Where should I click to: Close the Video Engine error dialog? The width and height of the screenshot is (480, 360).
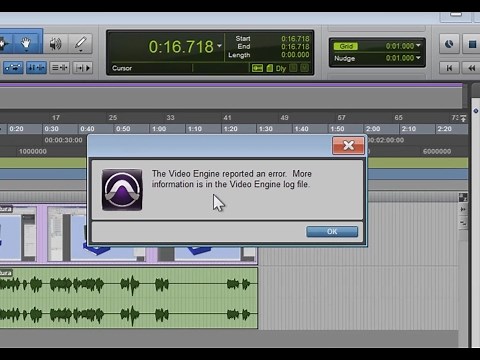[x=348, y=145]
